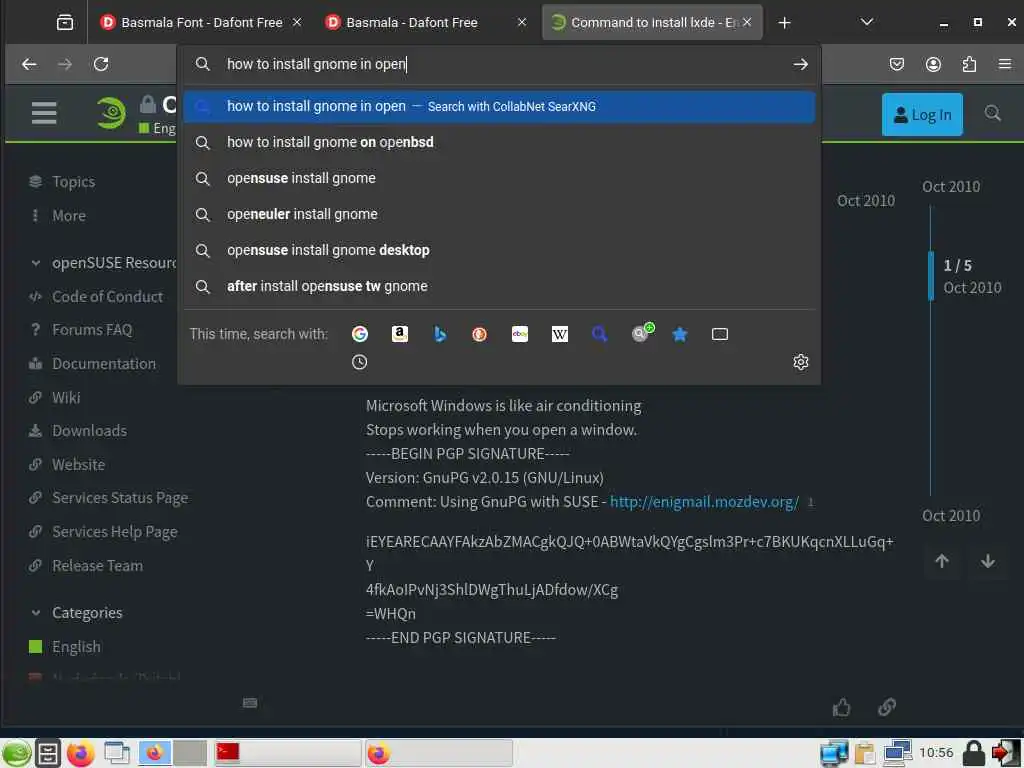Jump to the top Oct 2010 timeline date

(951, 187)
